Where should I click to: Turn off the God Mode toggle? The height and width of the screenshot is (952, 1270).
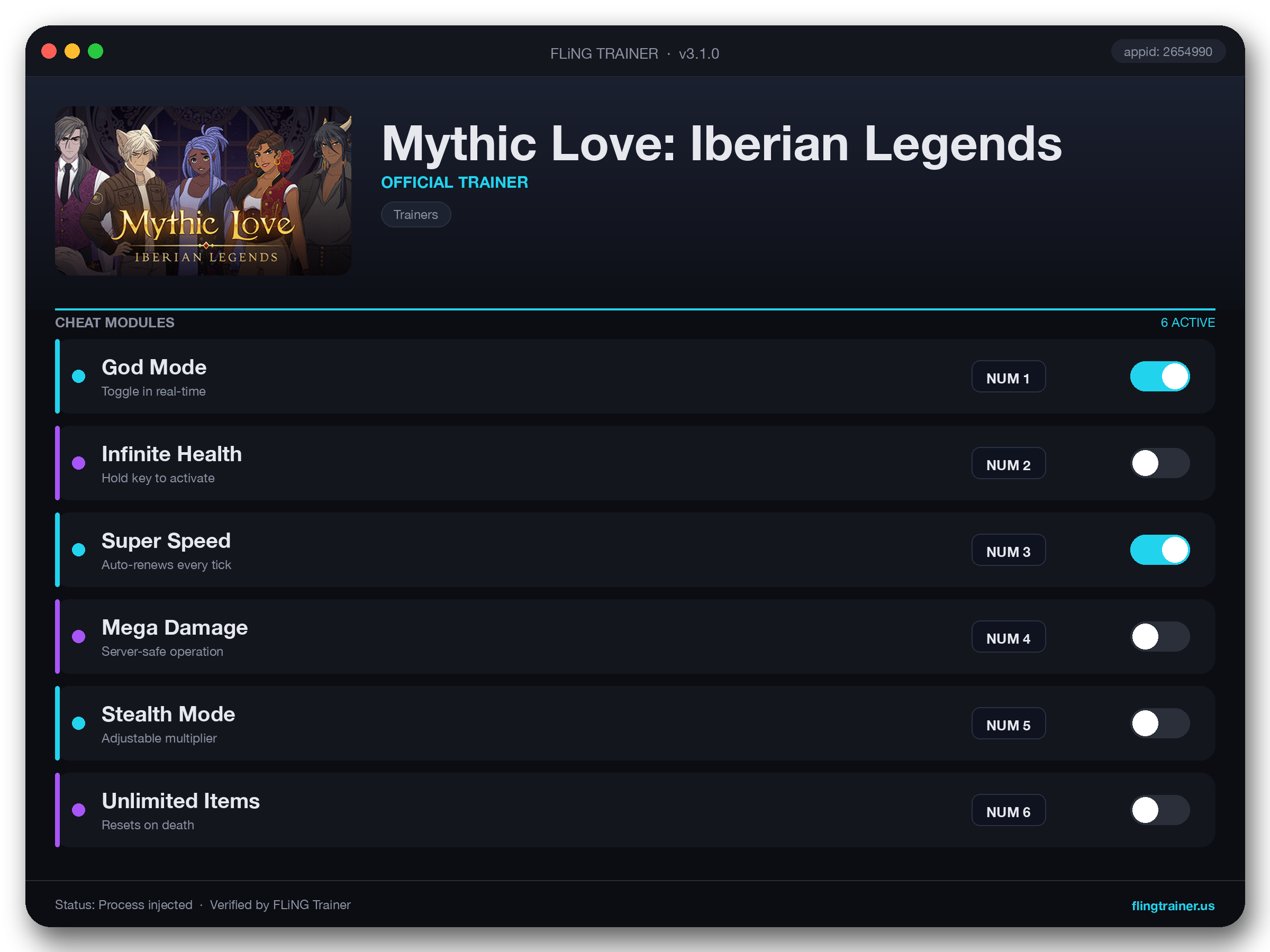1159,377
